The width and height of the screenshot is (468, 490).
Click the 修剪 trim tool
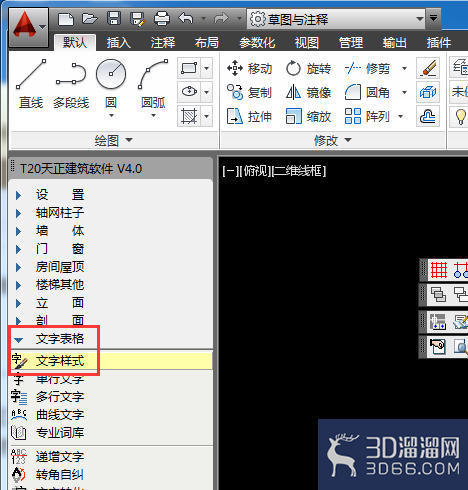point(367,68)
